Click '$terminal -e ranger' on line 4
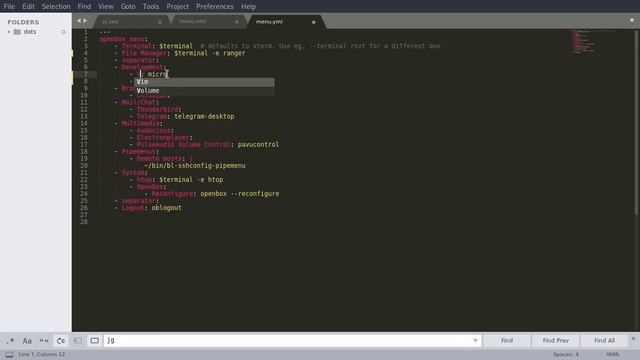 [x=210, y=53]
